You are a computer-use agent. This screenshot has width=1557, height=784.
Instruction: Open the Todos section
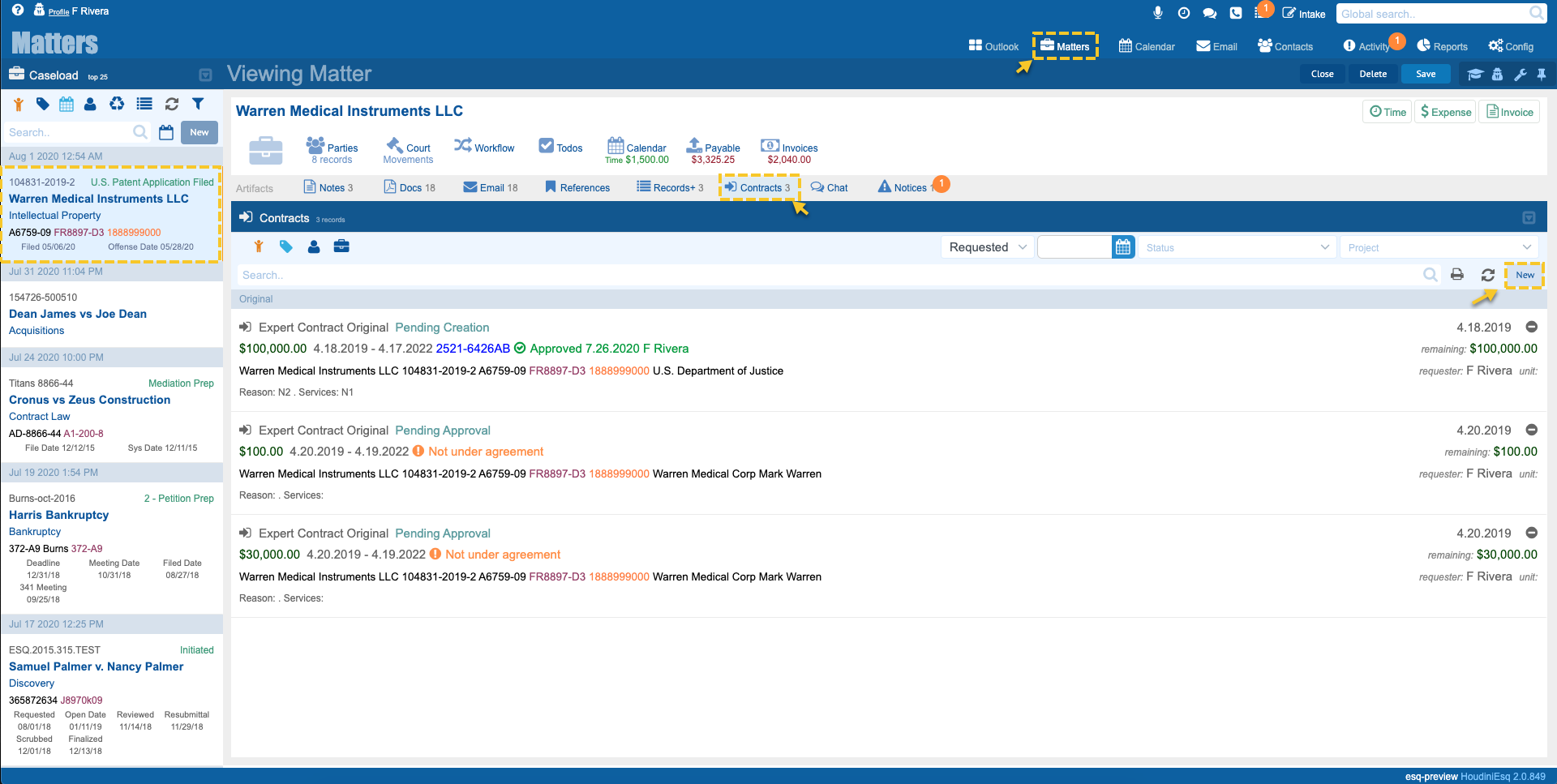coord(561,148)
